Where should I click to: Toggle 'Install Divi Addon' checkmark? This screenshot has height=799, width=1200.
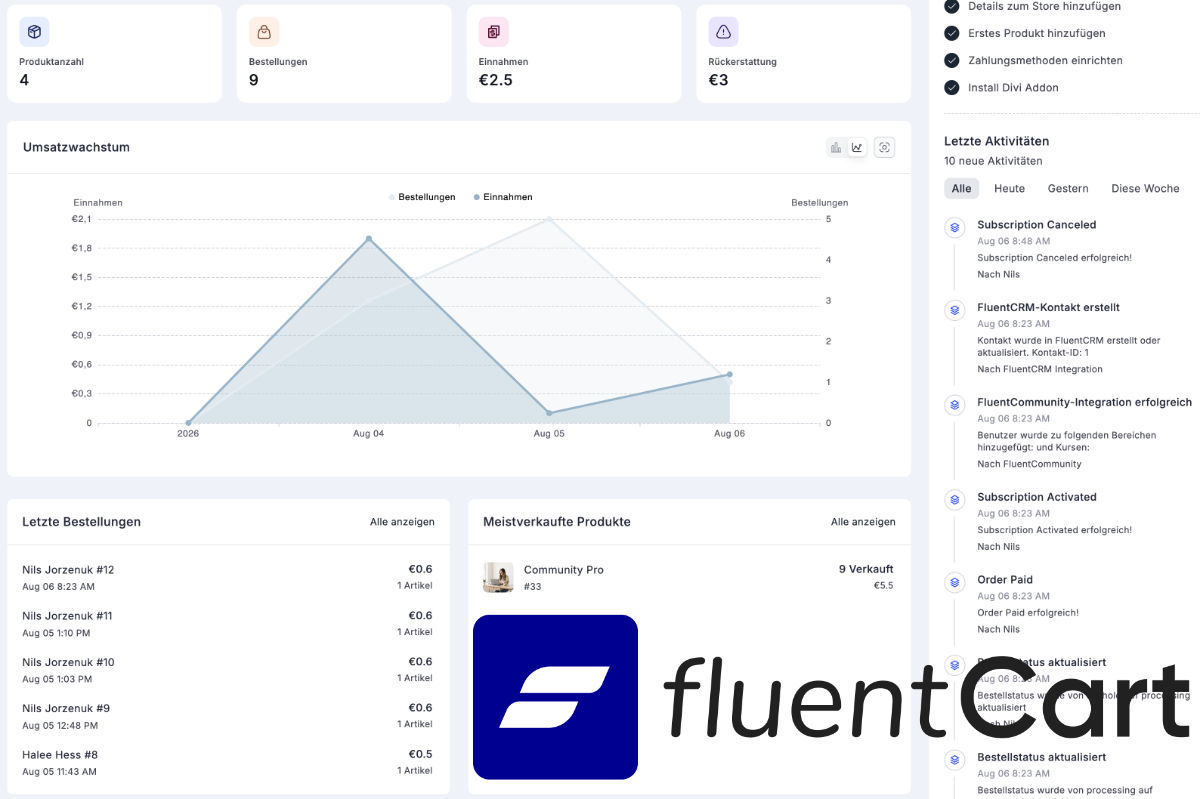[952, 87]
